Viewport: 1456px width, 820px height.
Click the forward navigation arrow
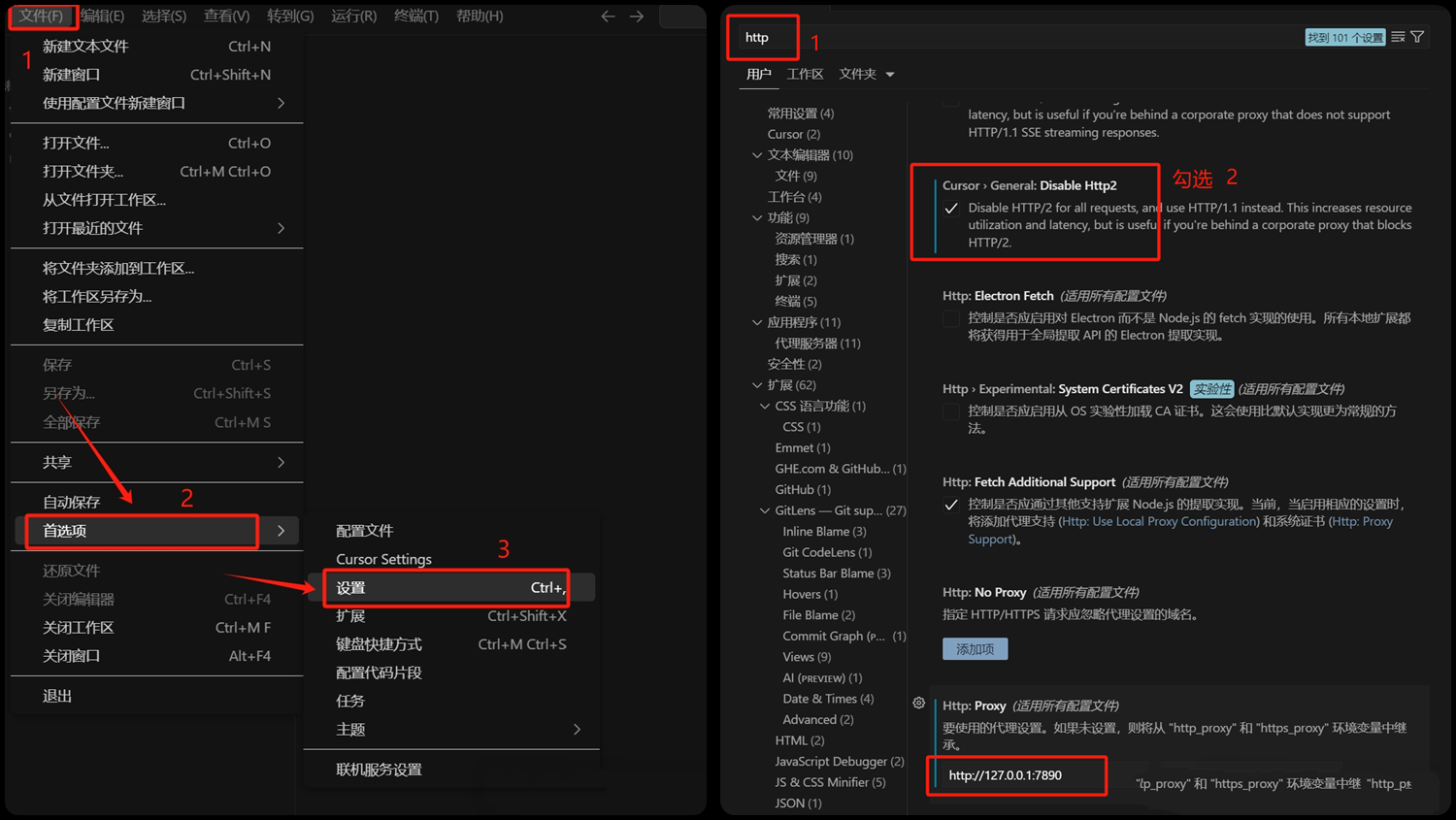point(637,16)
